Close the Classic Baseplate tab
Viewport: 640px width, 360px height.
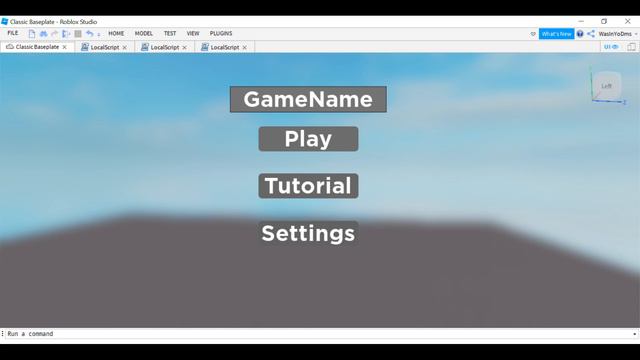[x=64, y=47]
